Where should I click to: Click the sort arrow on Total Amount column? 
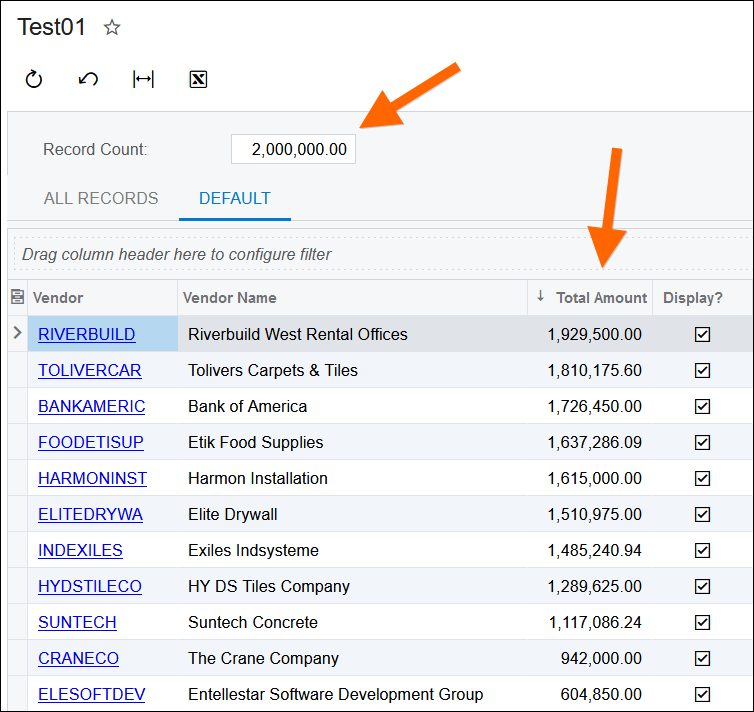point(541,296)
